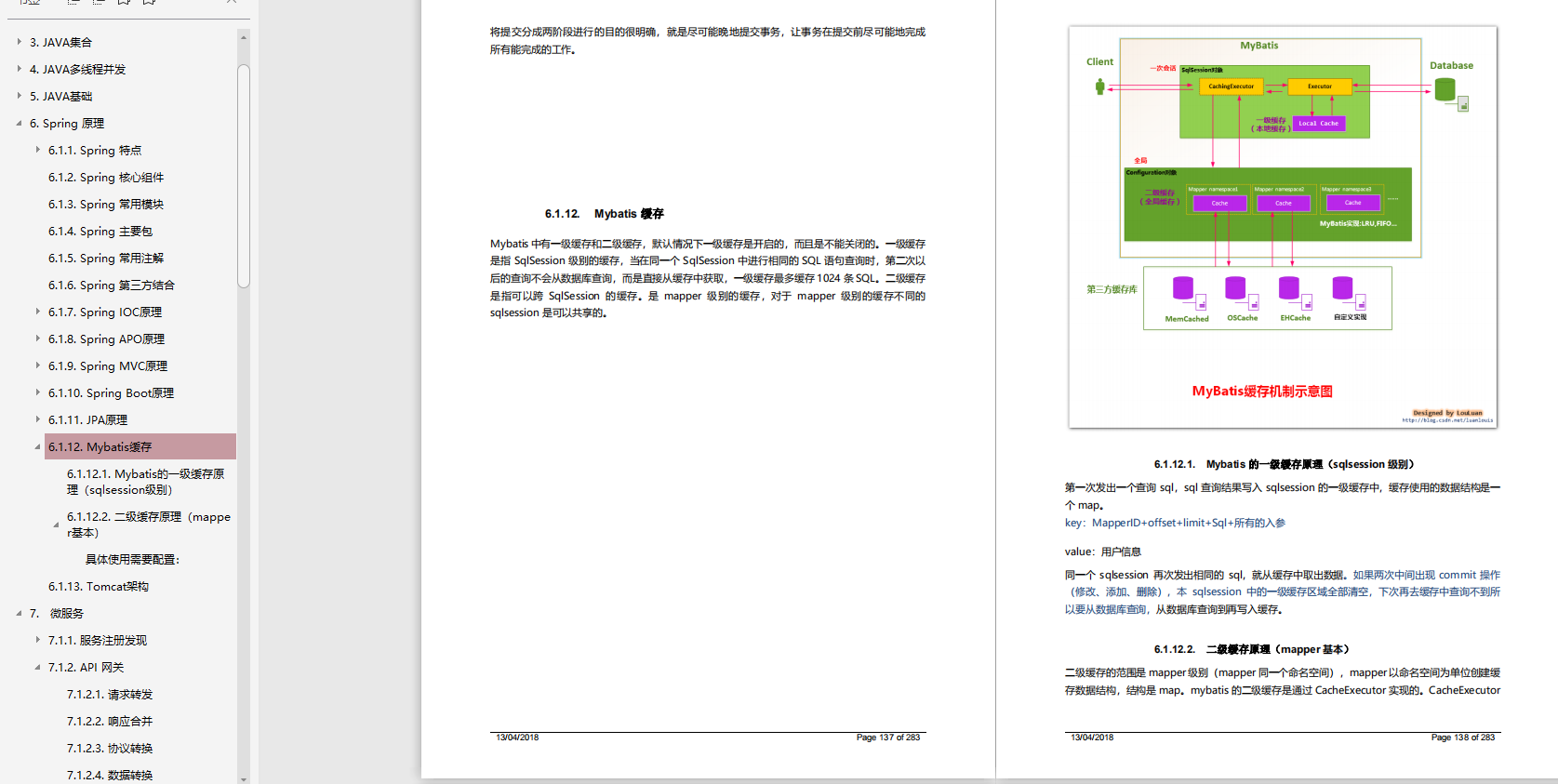Click blue text 'key: MapperID+offset+limit+Sql+所有的入参'
The width and height of the screenshot is (1558, 784).
pos(1175,523)
